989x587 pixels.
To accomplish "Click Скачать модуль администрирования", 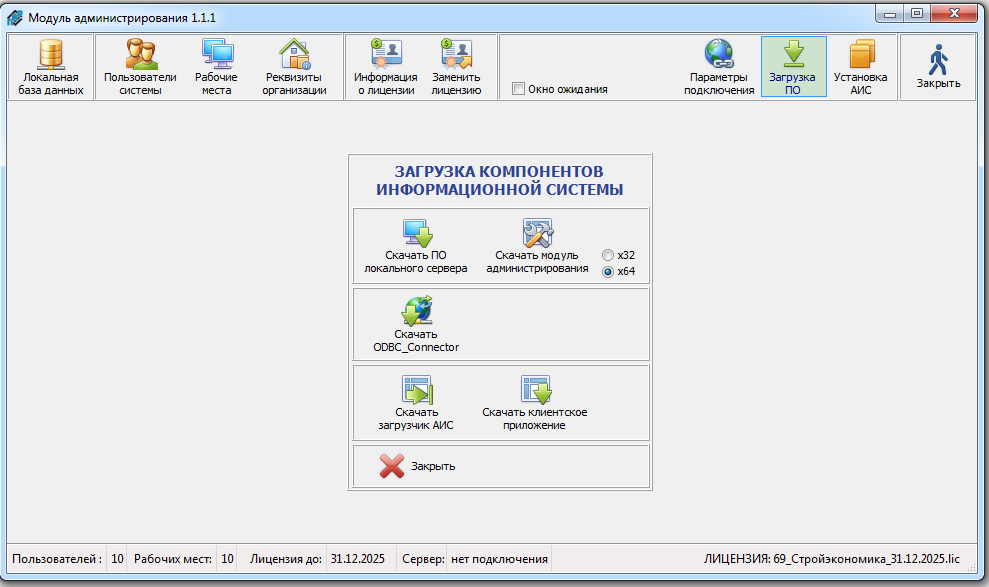I will (537, 246).
